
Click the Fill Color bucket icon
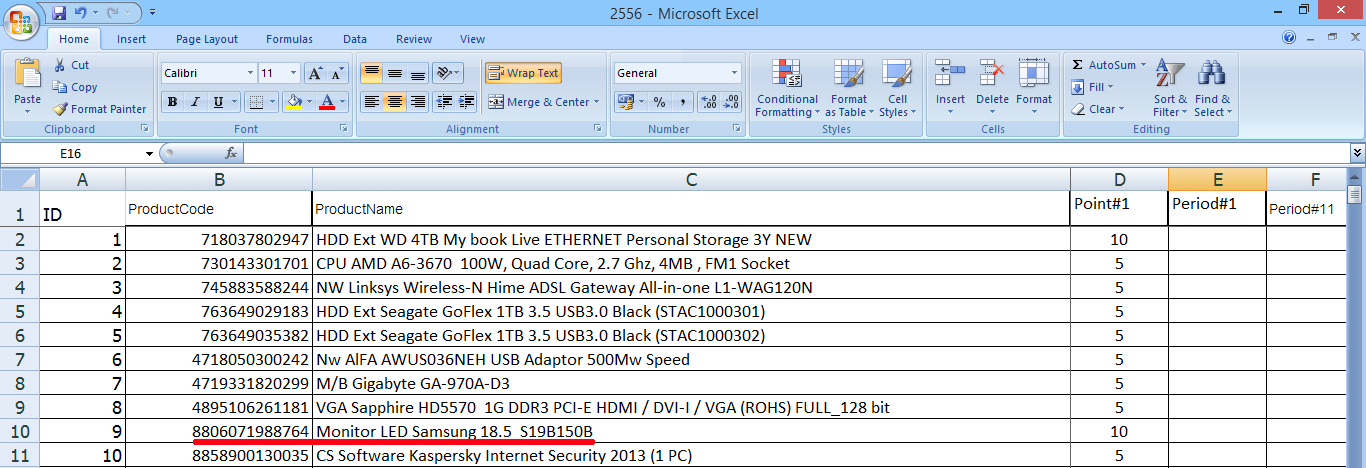(x=293, y=102)
